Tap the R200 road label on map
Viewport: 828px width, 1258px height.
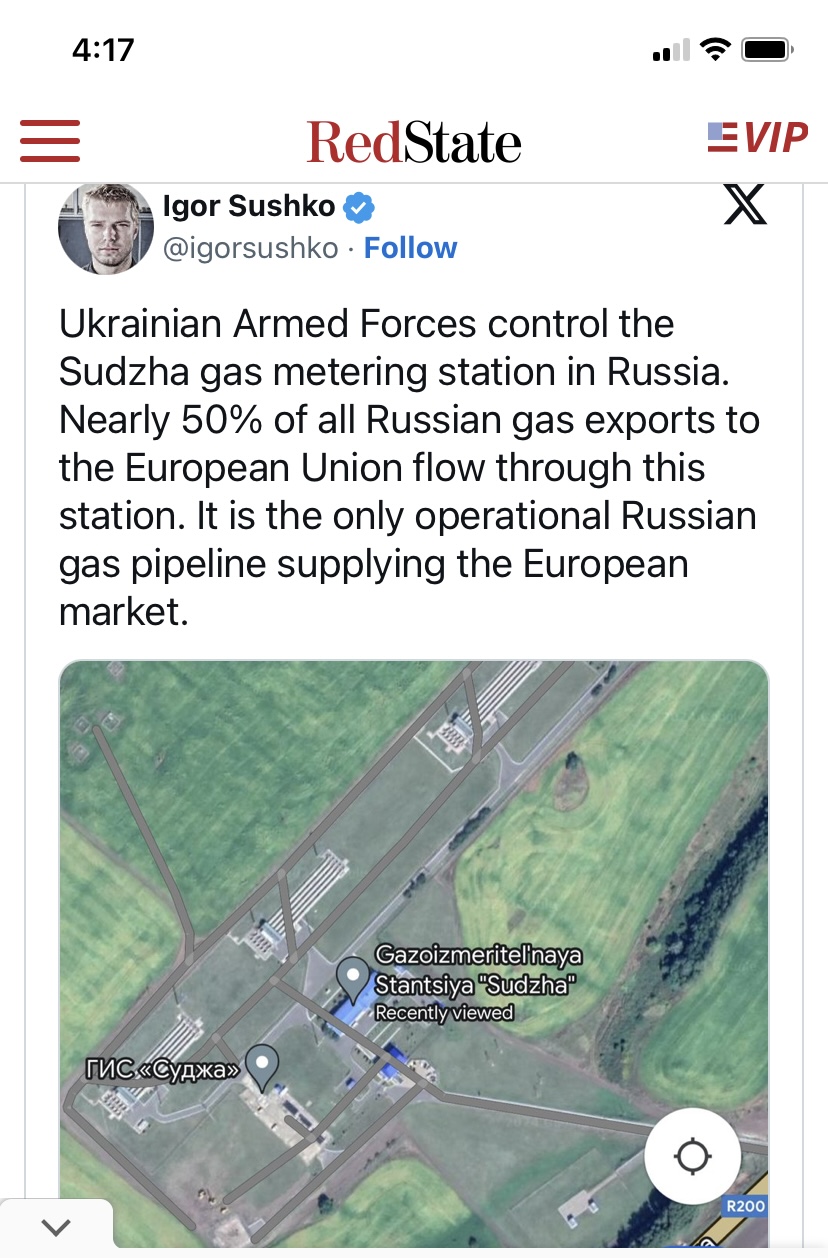(x=746, y=1206)
